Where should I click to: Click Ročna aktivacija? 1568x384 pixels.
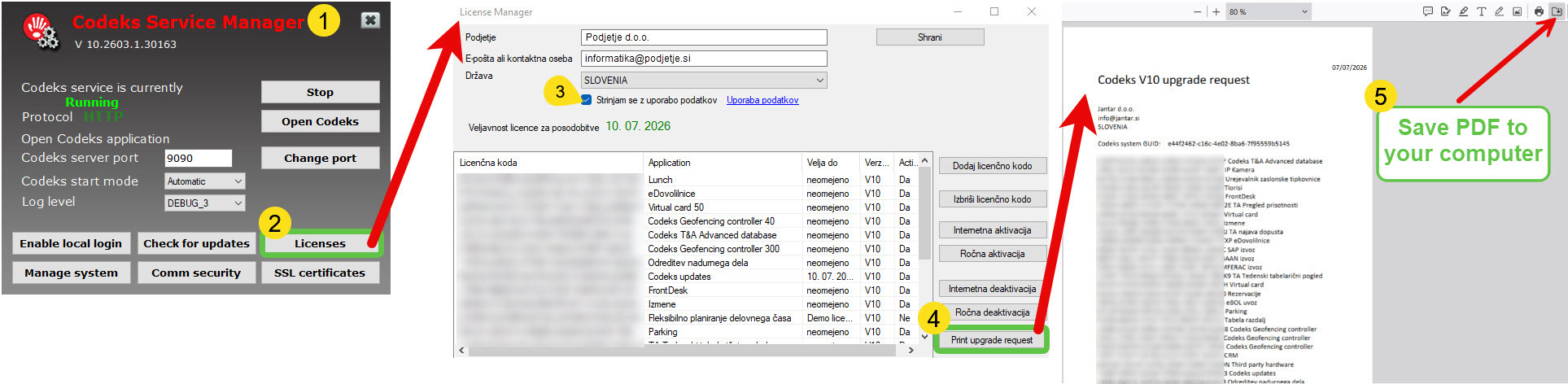coord(992,254)
